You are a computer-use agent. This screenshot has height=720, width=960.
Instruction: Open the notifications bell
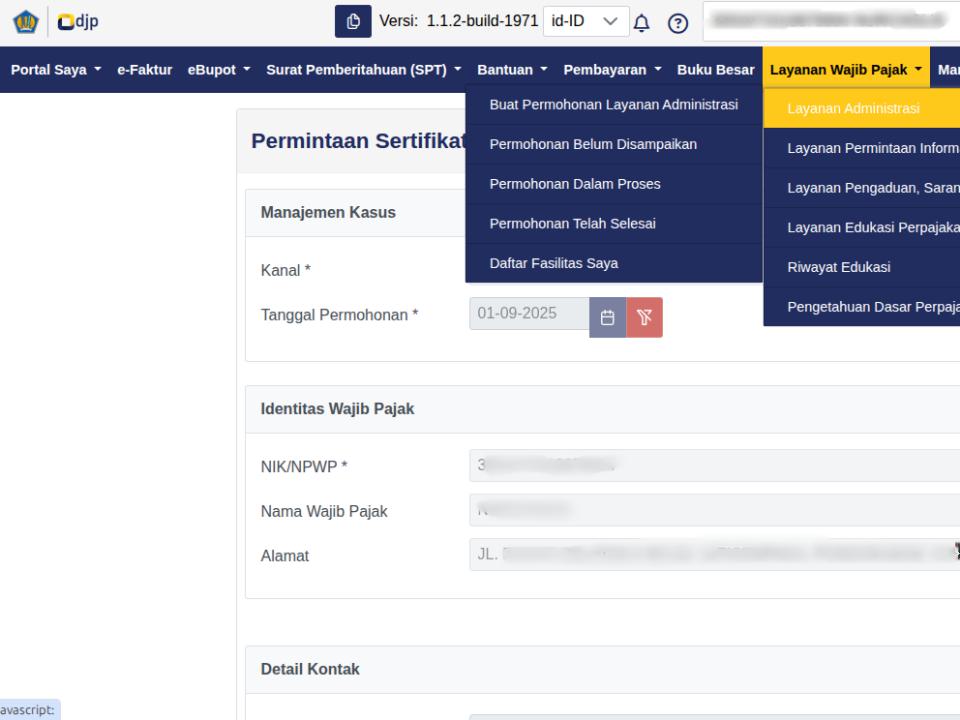(641, 23)
